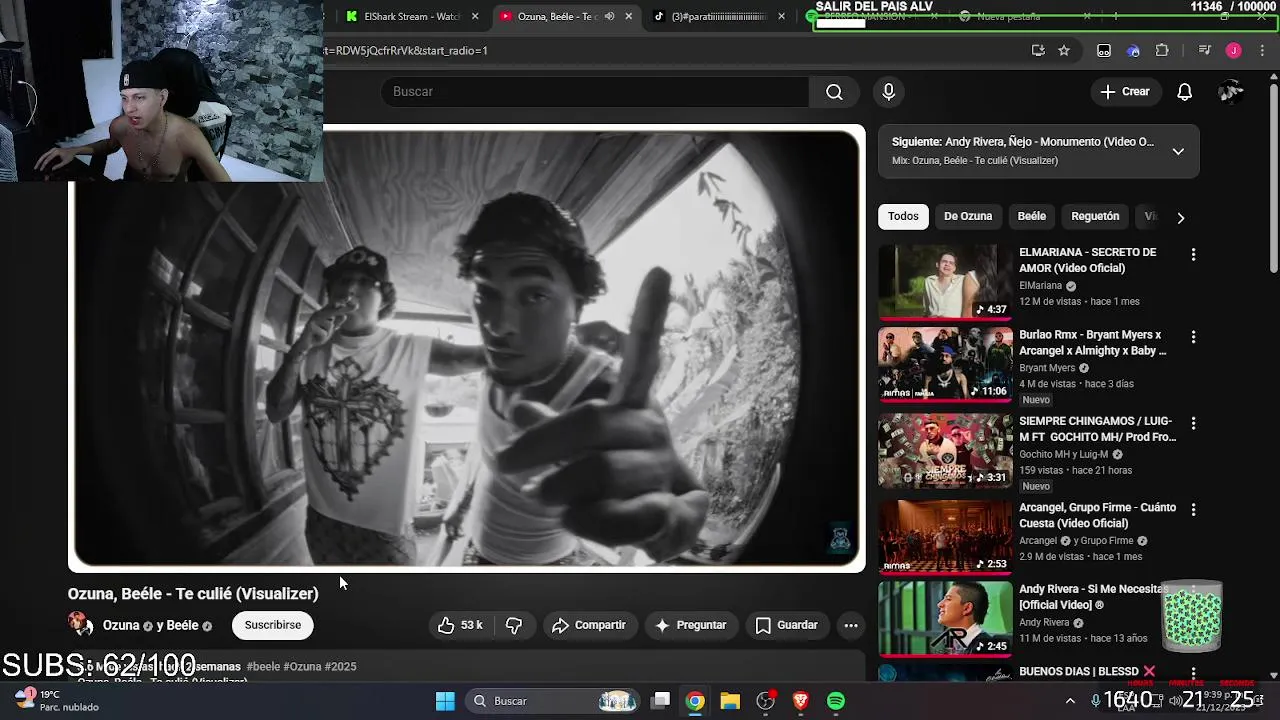Open Windows Start menu
Image resolution: width=1280 pixels, height=720 pixels.
(x=446, y=701)
